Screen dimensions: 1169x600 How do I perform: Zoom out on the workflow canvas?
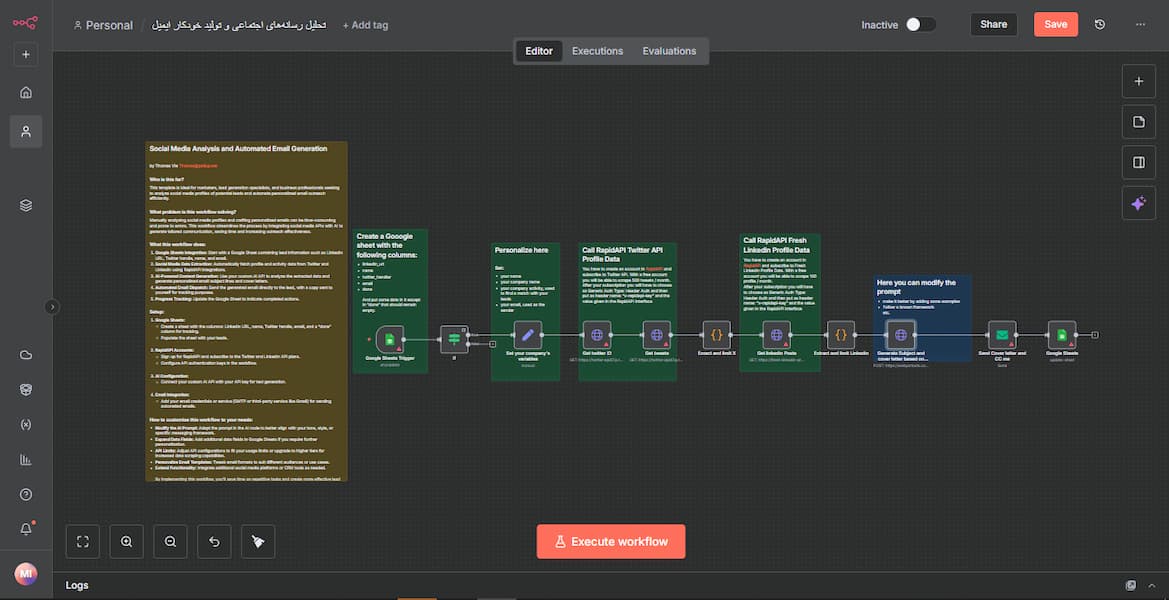(x=171, y=541)
